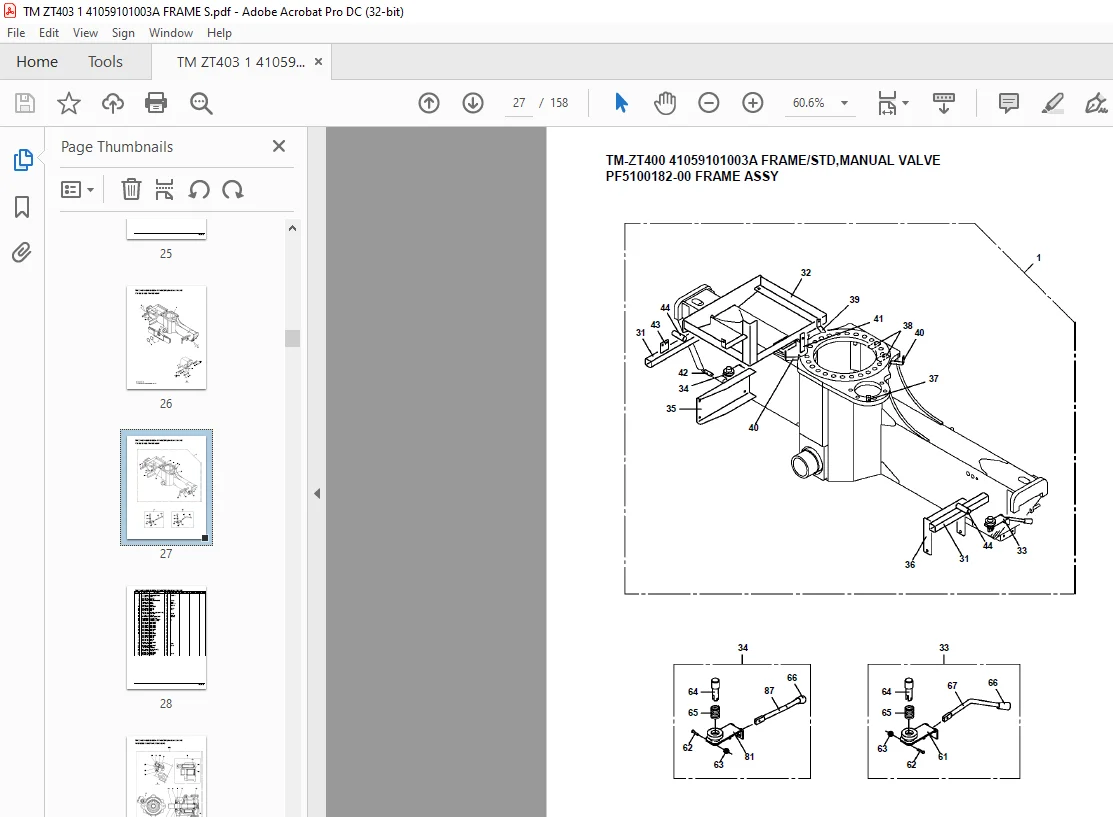The width and height of the screenshot is (1113, 817).
Task: Open the File menu
Action: click(x=16, y=33)
